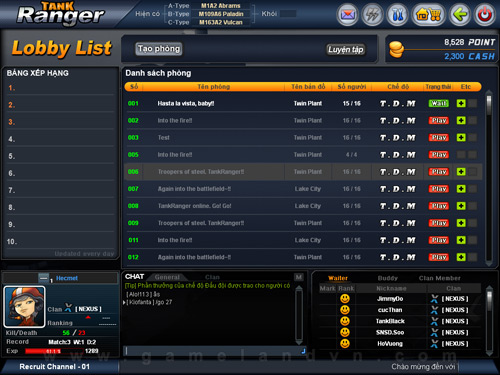The height and width of the screenshot is (375, 500).
Task: Click the Luyện tập button
Action: click(x=346, y=50)
